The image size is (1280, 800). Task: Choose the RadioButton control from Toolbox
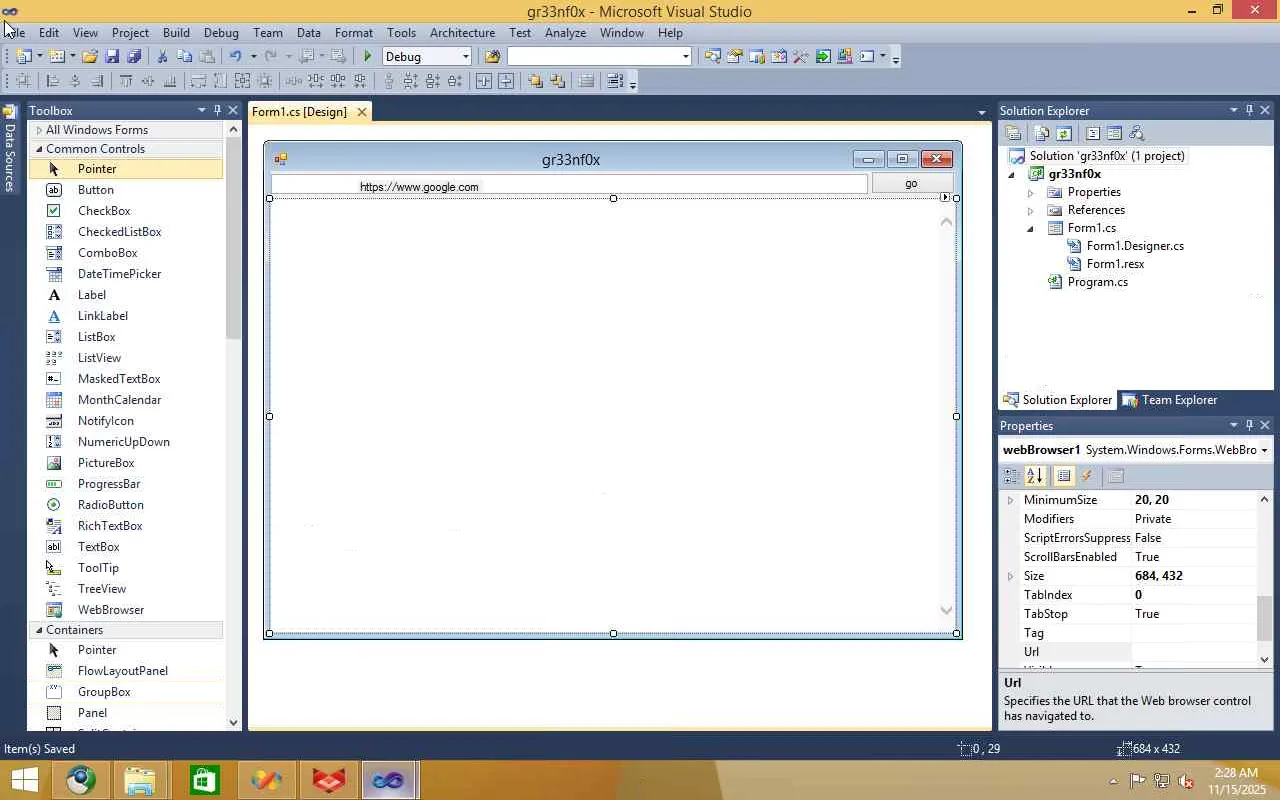(111, 505)
